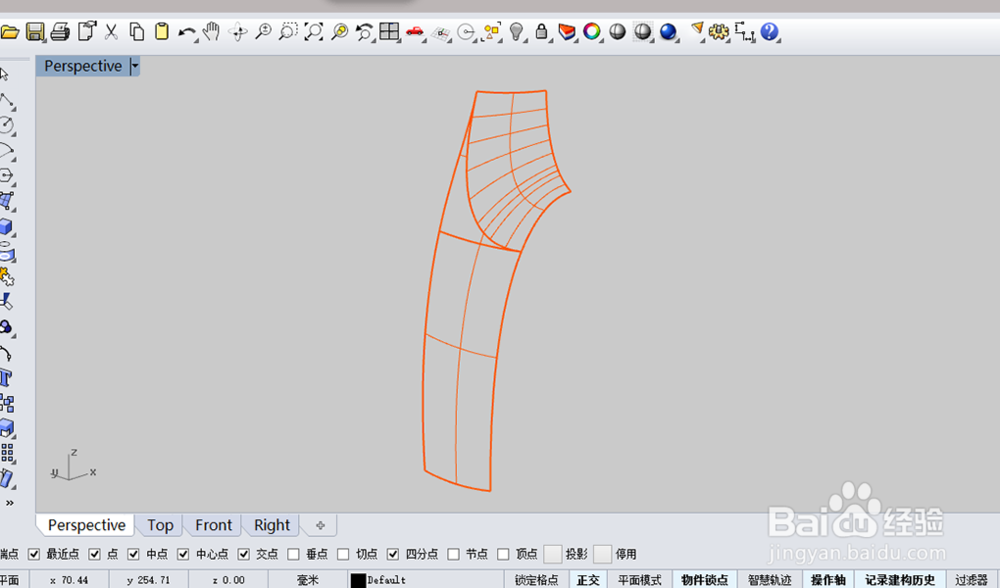Click the x 70.44 coordinate readout
The image size is (1000, 588).
(69, 580)
